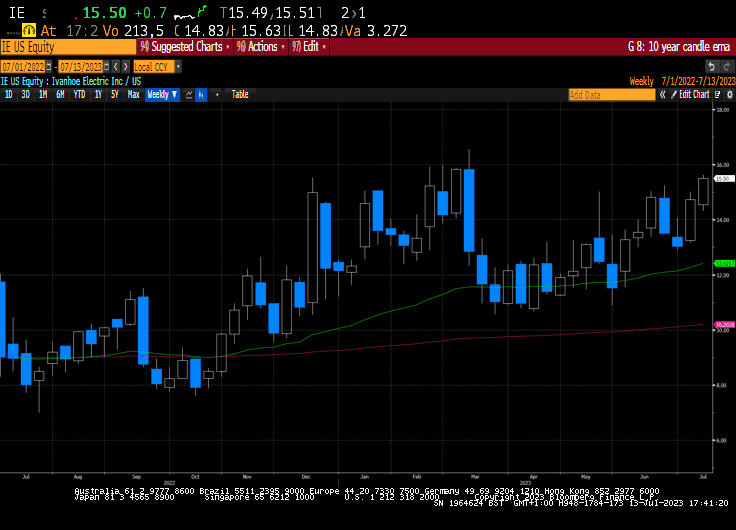Expand the Weekly periodicity dropdown
Viewport: 736px width, 530px height.
(162, 94)
